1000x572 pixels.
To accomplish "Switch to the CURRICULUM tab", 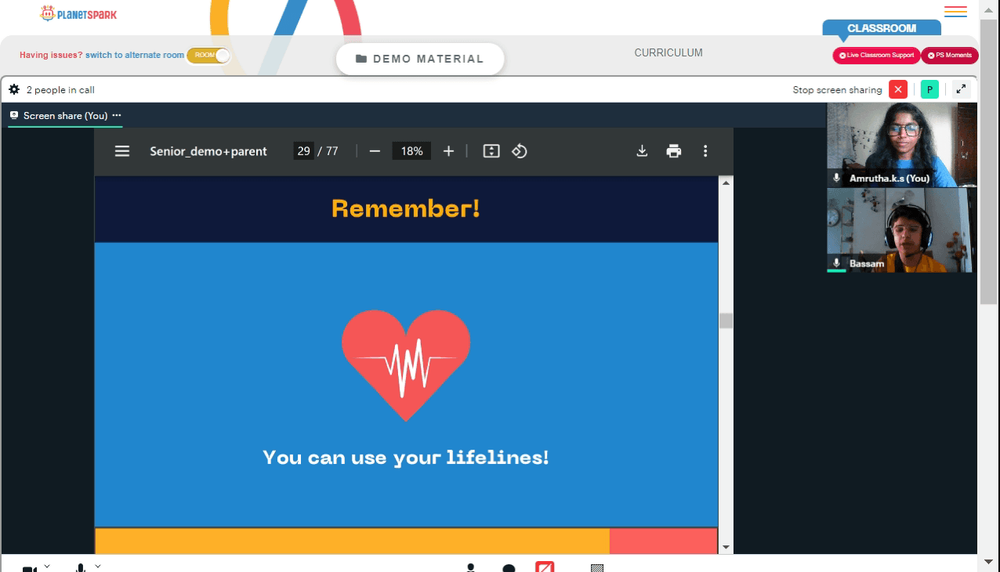I will point(668,53).
